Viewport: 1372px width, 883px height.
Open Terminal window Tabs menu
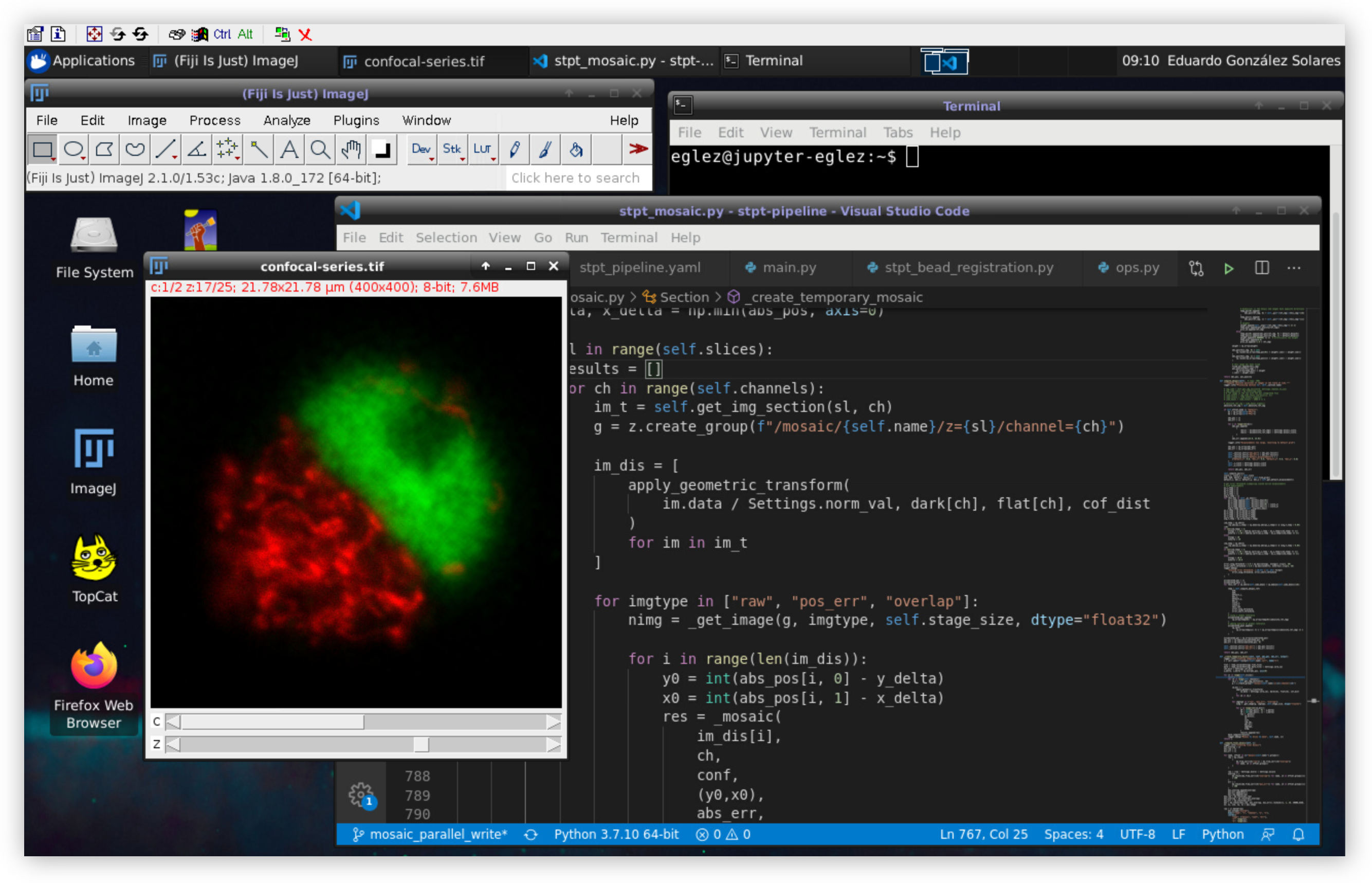pyautogui.click(x=898, y=133)
